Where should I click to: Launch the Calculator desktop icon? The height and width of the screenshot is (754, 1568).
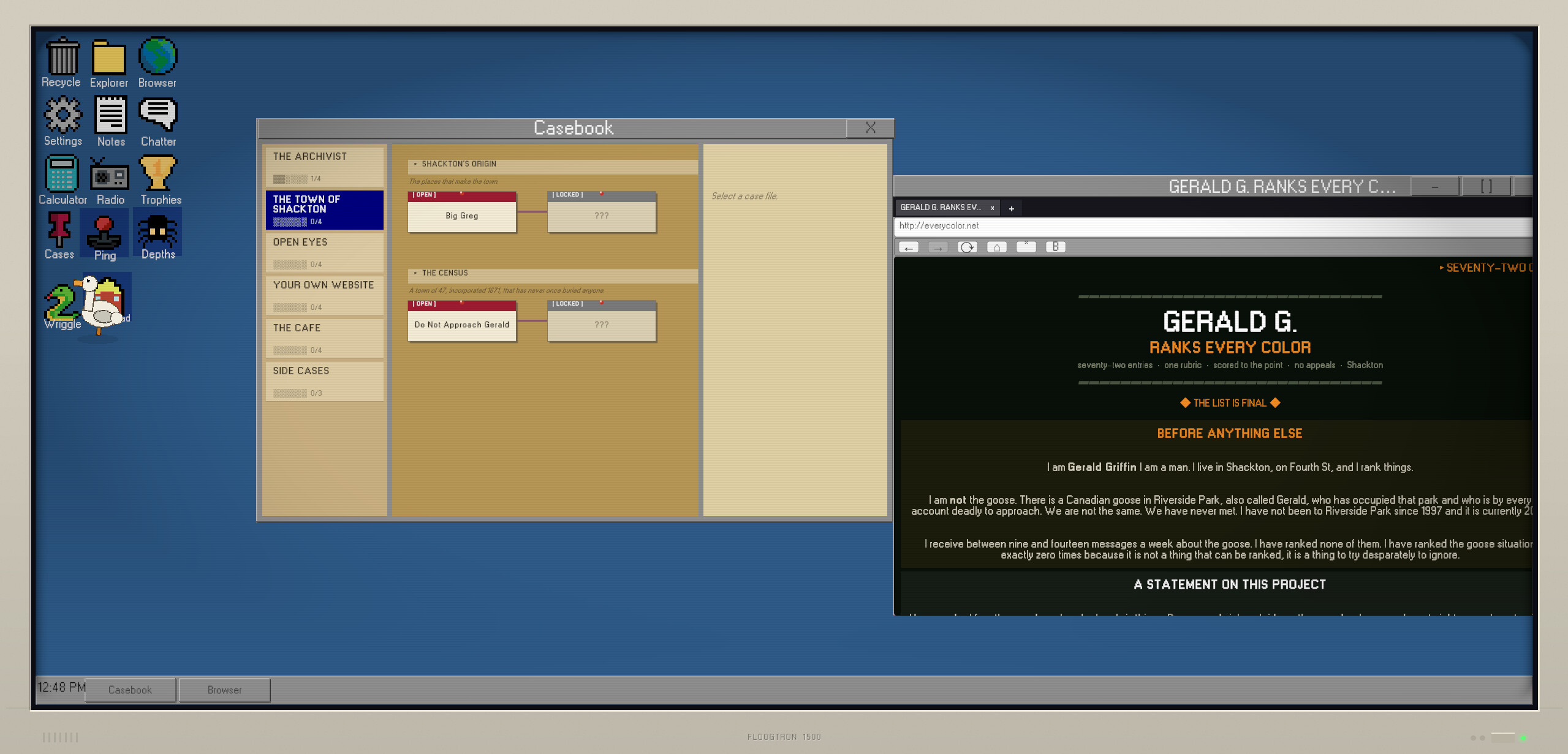pos(62,180)
